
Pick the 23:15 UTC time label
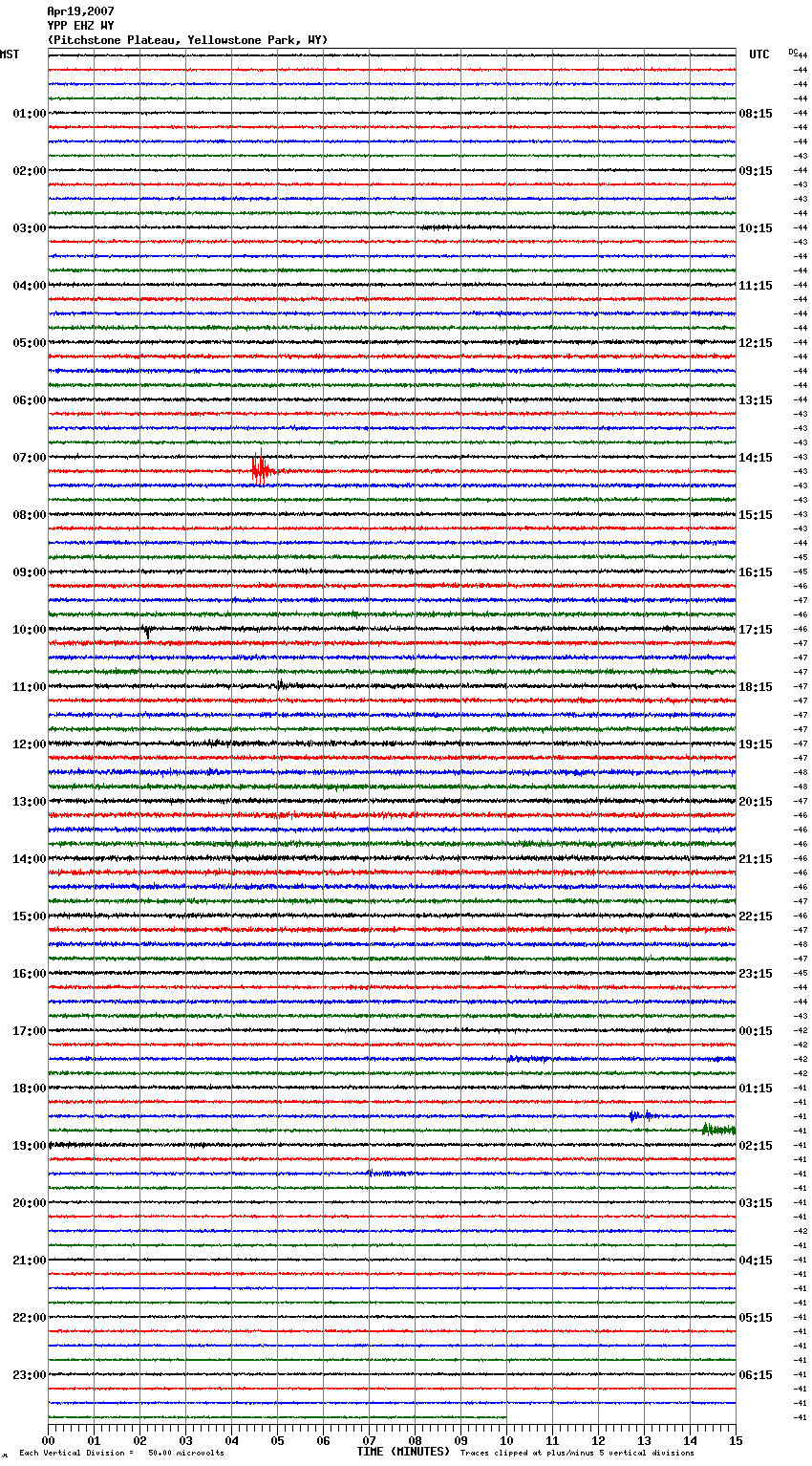(756, 974)
